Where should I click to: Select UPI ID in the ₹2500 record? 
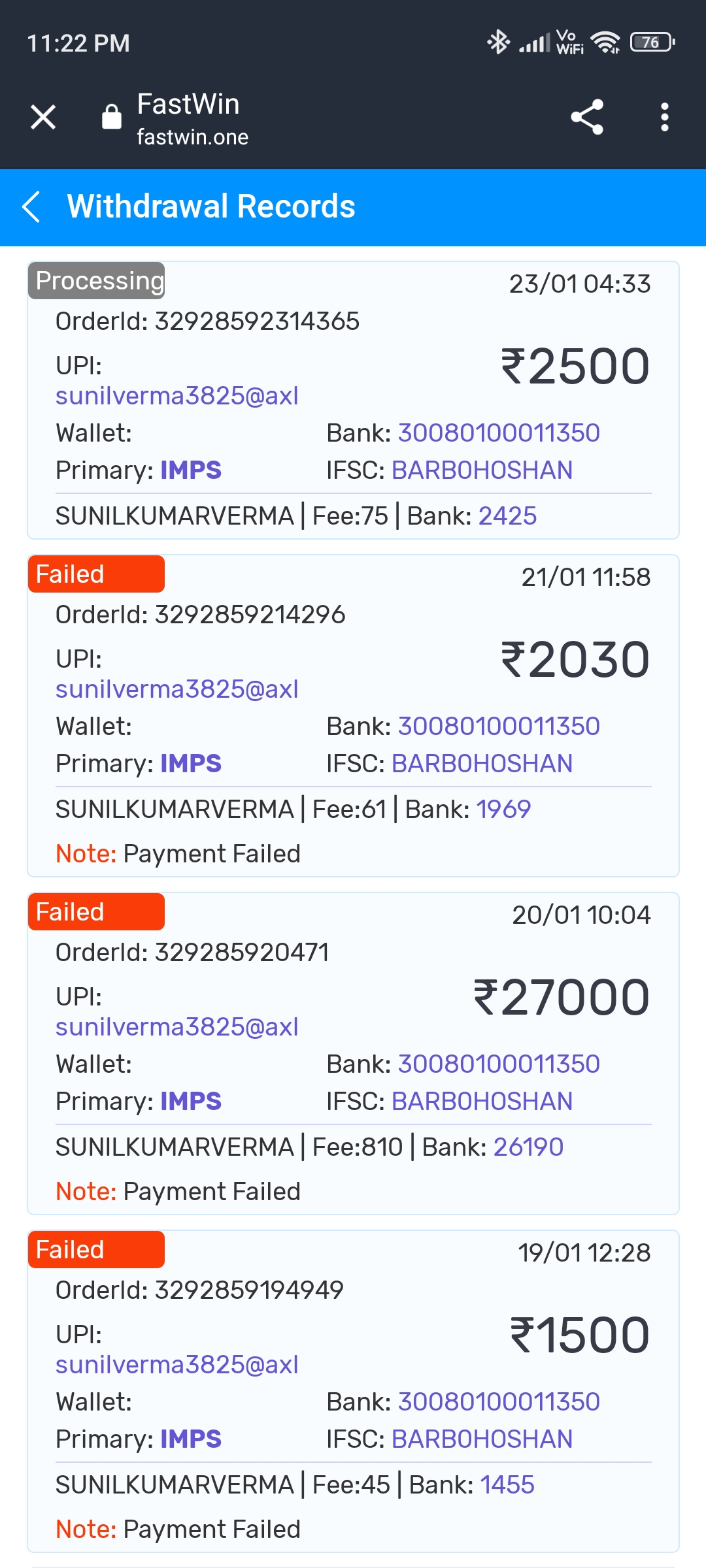coord(177,396)
